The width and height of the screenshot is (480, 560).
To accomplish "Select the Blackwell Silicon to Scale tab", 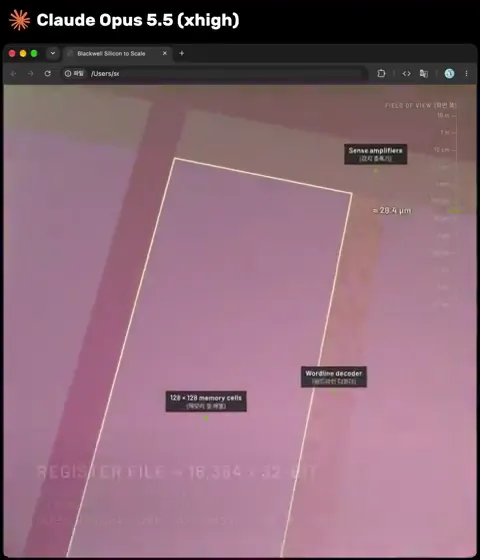I will click(x=118, y=54).
